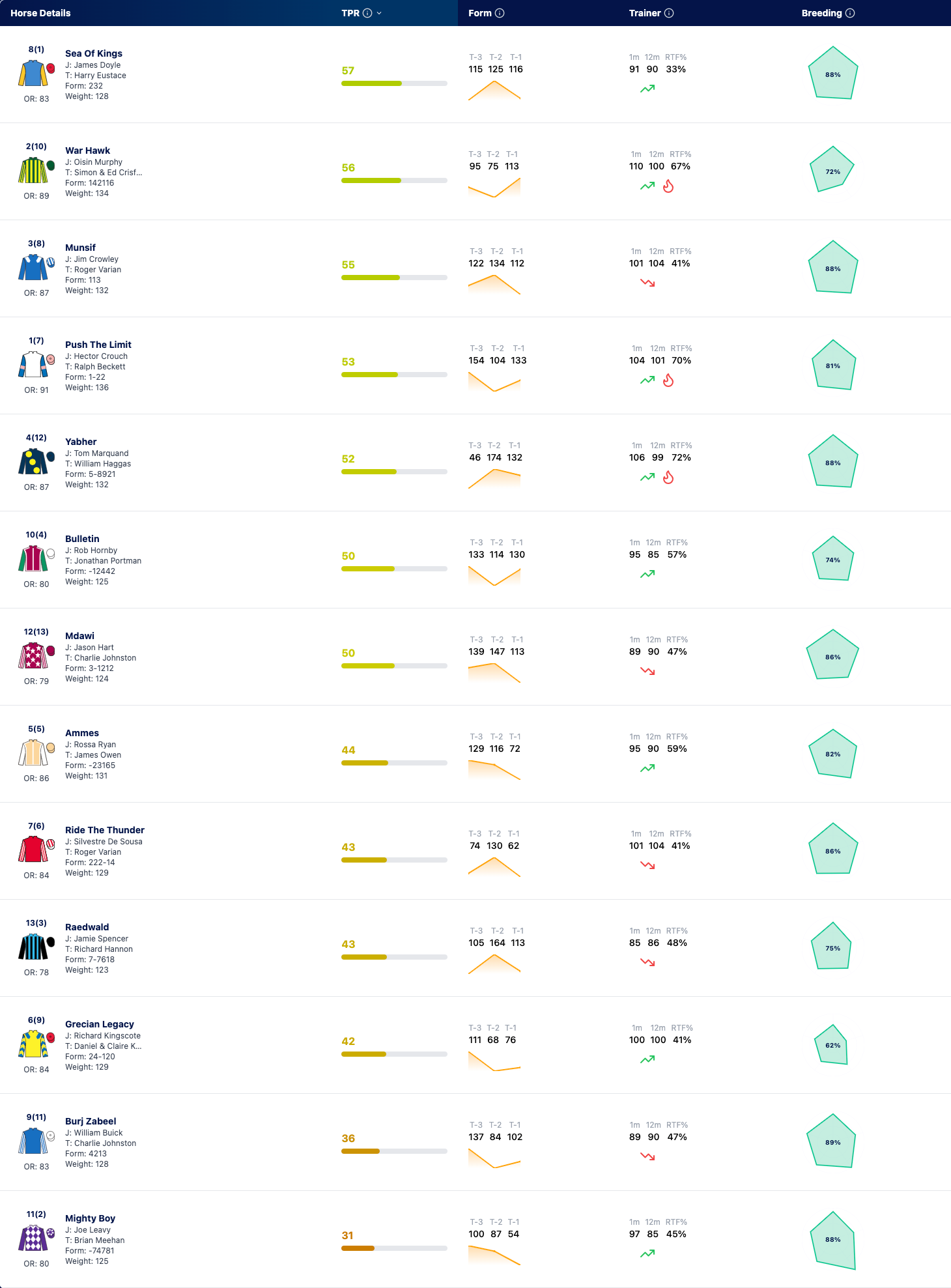Select the TPR column header
Screen dimensions: 951x1288
(x=350, y=13)
